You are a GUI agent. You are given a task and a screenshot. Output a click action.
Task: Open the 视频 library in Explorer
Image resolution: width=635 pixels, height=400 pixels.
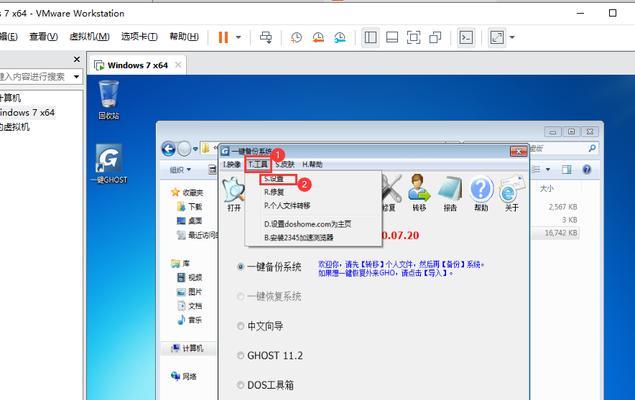tap(190, 278)
